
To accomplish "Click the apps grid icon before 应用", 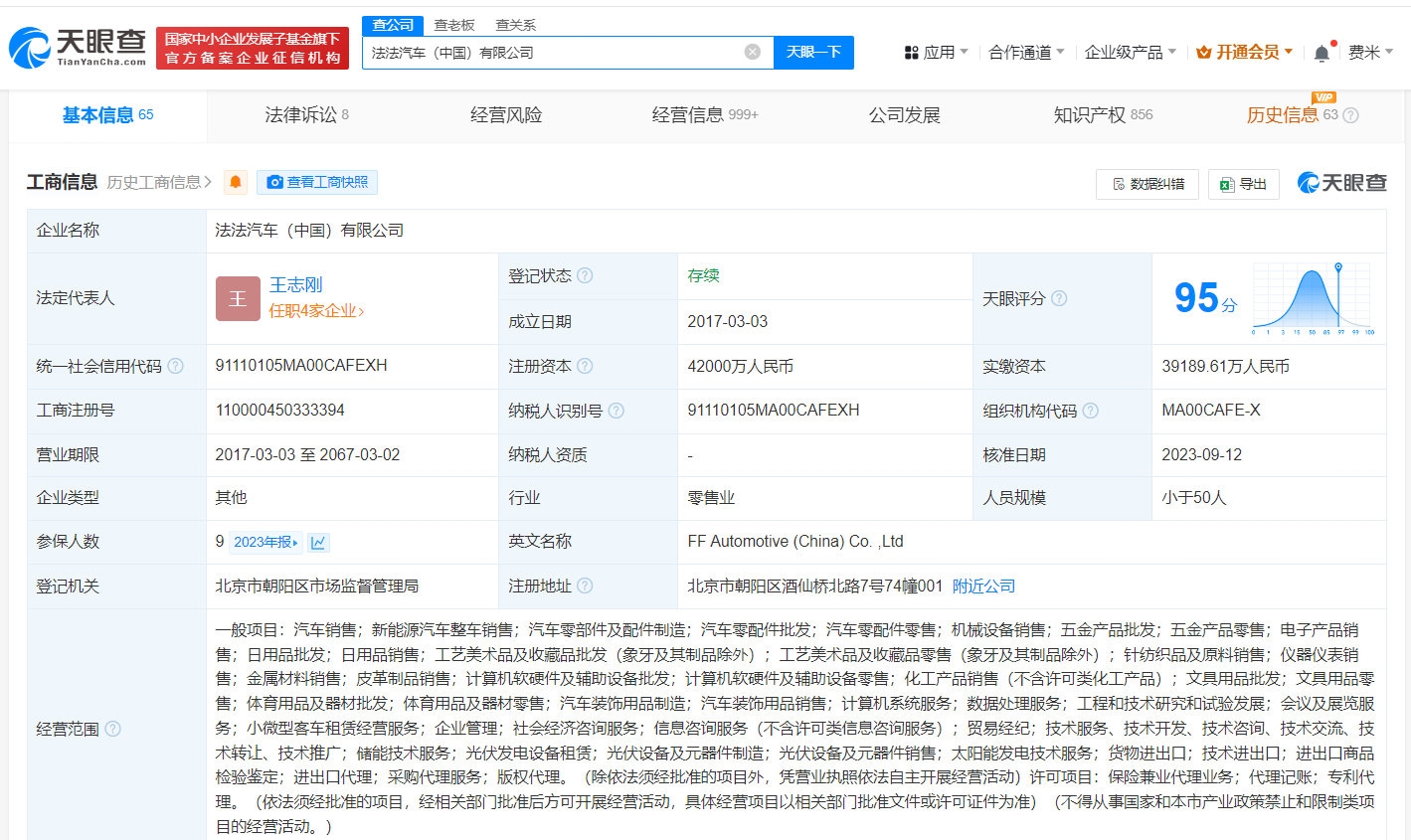I will [x=911, y=53].
